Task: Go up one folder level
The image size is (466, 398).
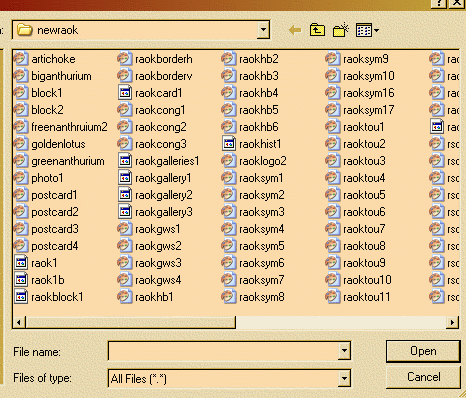Action: pyautogui.click(x=317, y=30)
